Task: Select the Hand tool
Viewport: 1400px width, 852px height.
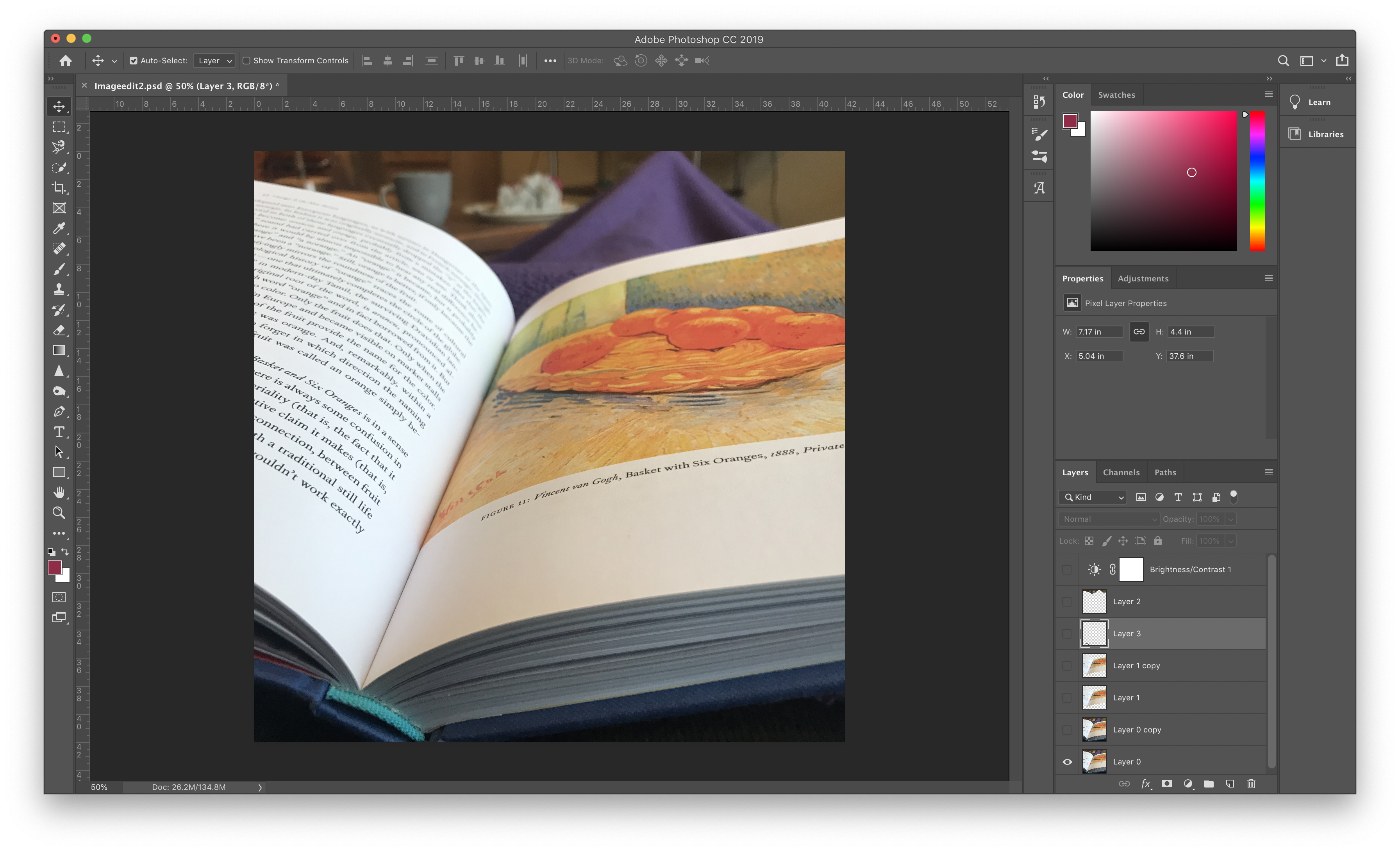Action: coord(59,493)
